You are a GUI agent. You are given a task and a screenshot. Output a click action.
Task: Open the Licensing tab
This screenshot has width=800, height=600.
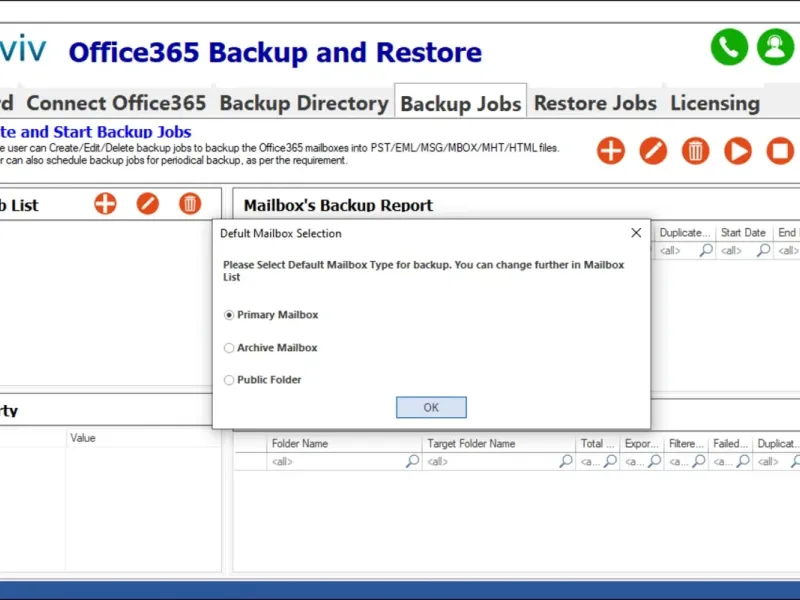[x=715, y=103]
